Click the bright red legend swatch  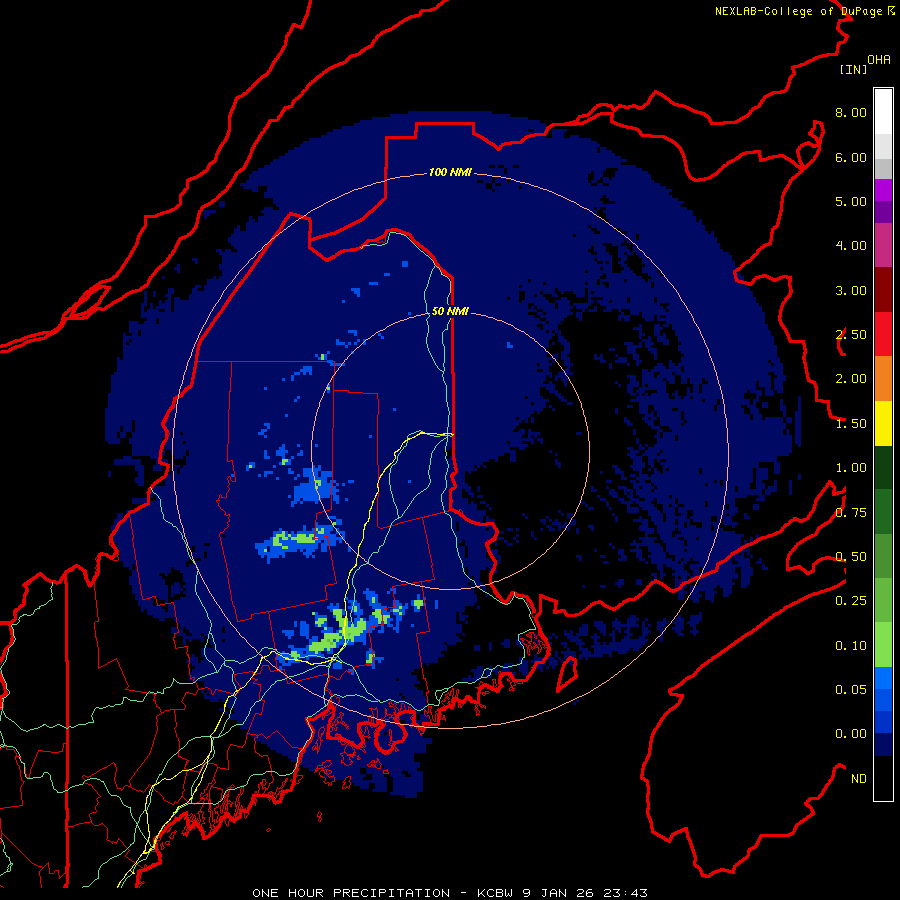(x=883, y=334)
